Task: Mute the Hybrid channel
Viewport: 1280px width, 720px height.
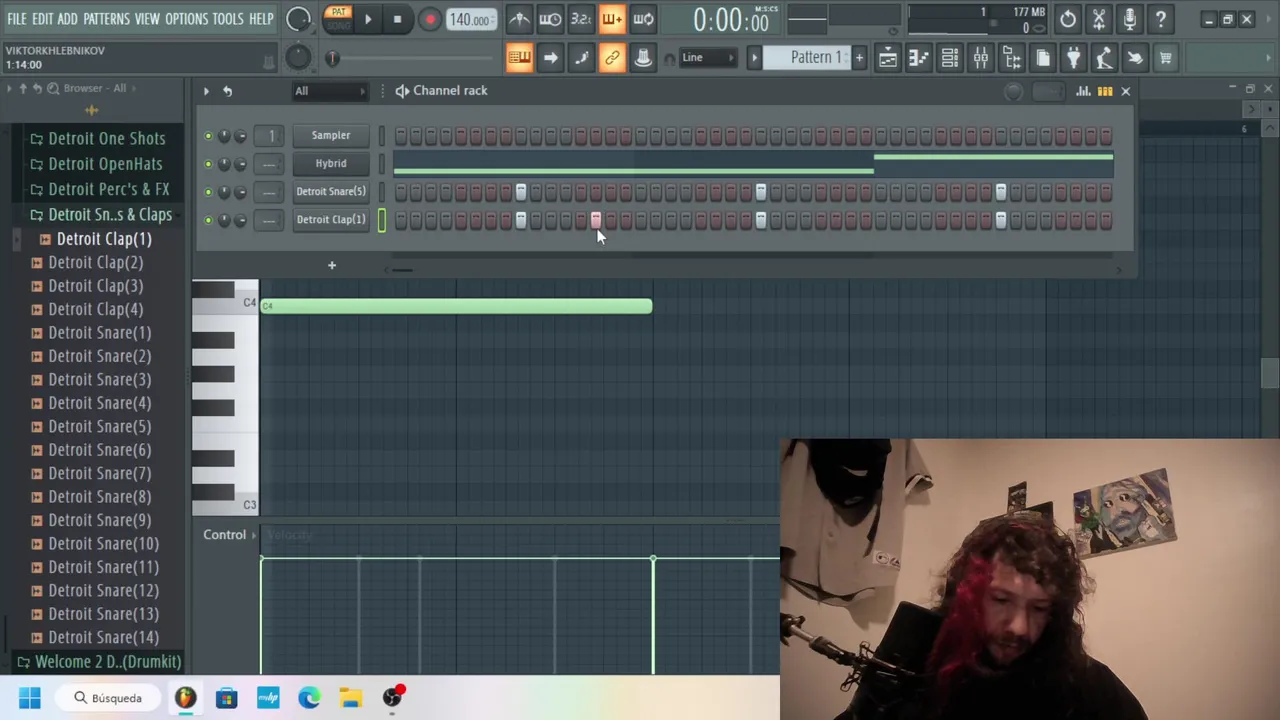Action: point(208,164)
